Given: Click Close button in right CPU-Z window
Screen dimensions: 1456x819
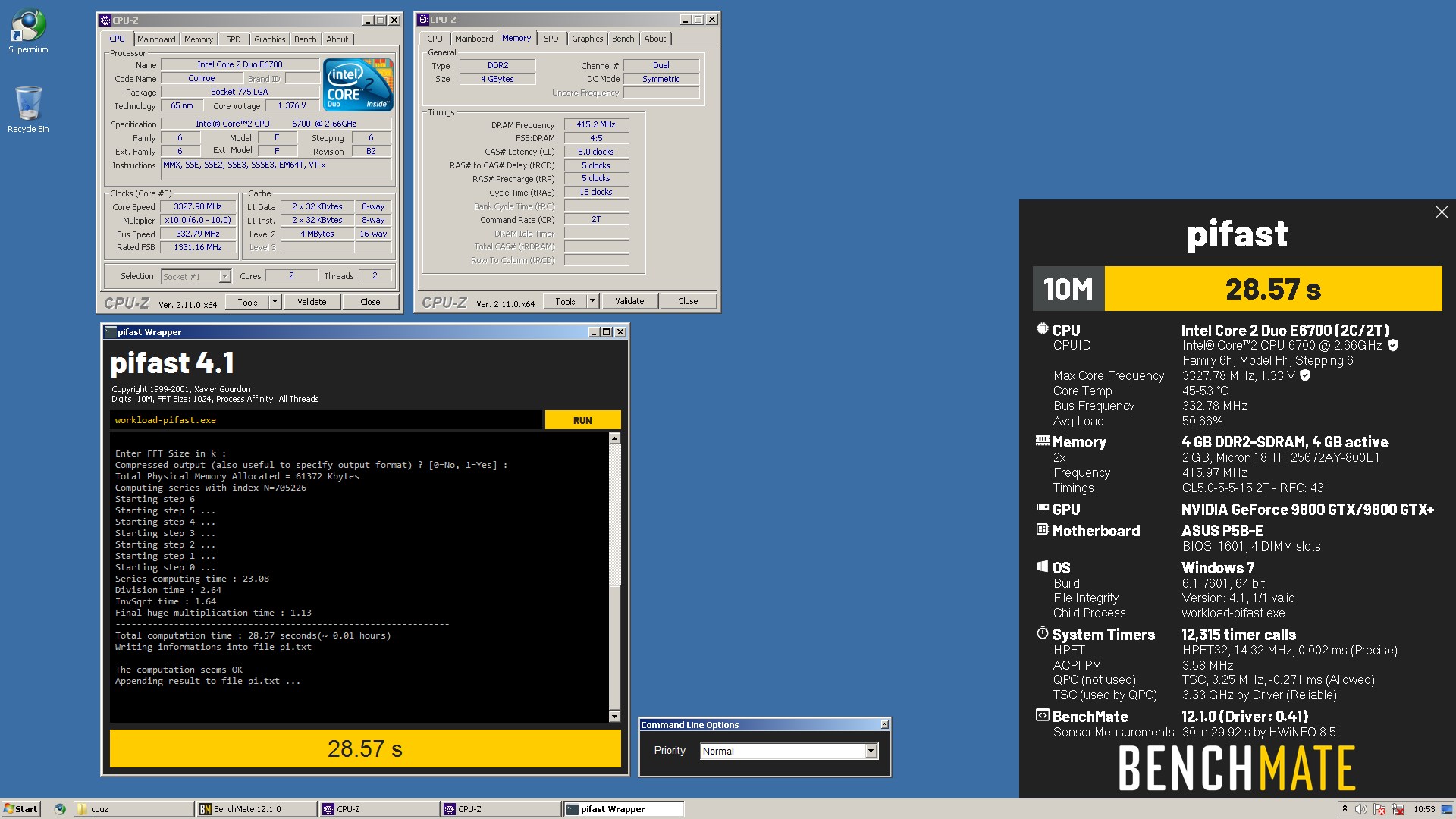Looking at the screenshot, I should [x=688, y=301].
